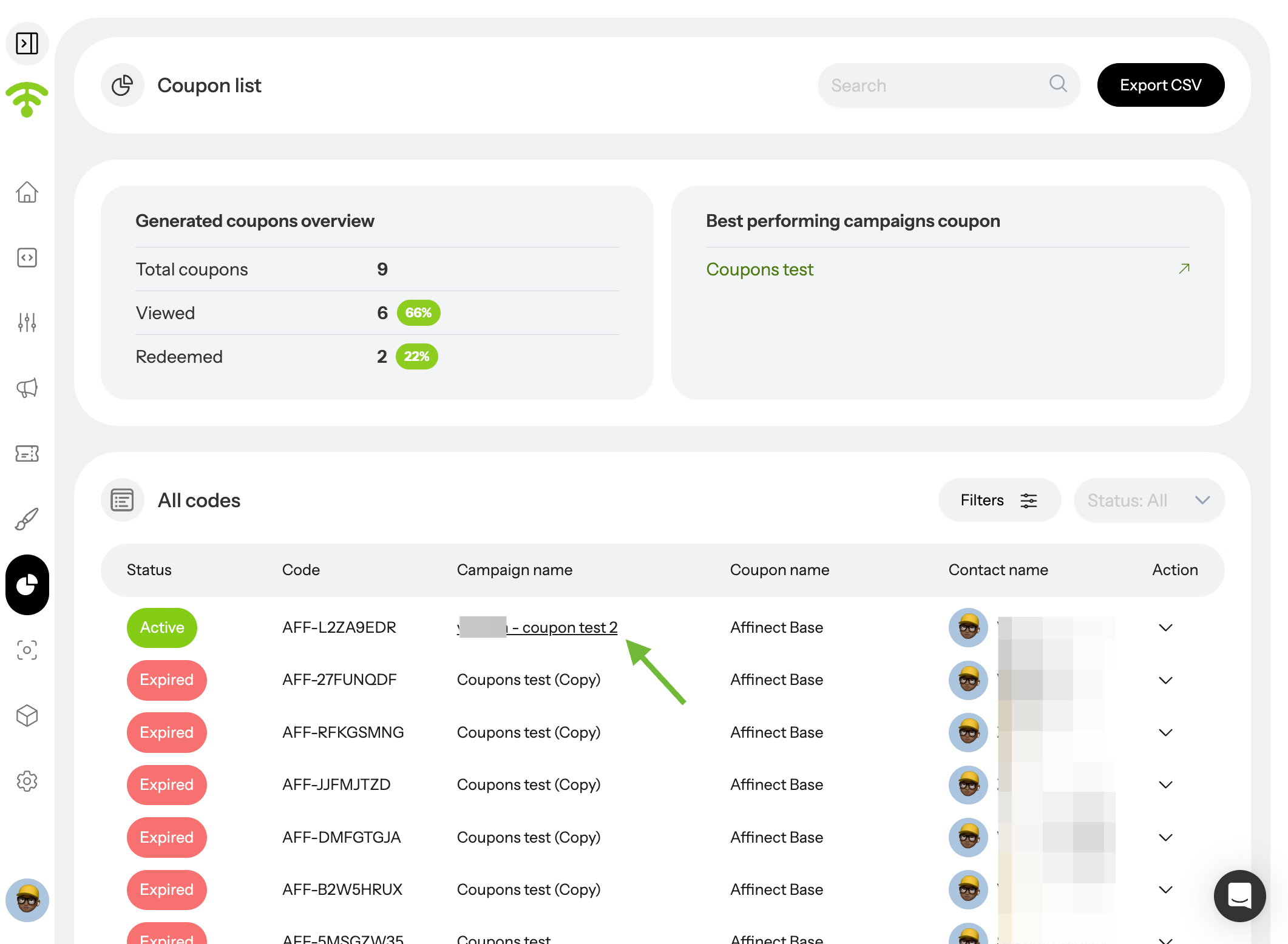1288x944 pixels.
Task: Click the Status column header
Action: click(149, 570)
